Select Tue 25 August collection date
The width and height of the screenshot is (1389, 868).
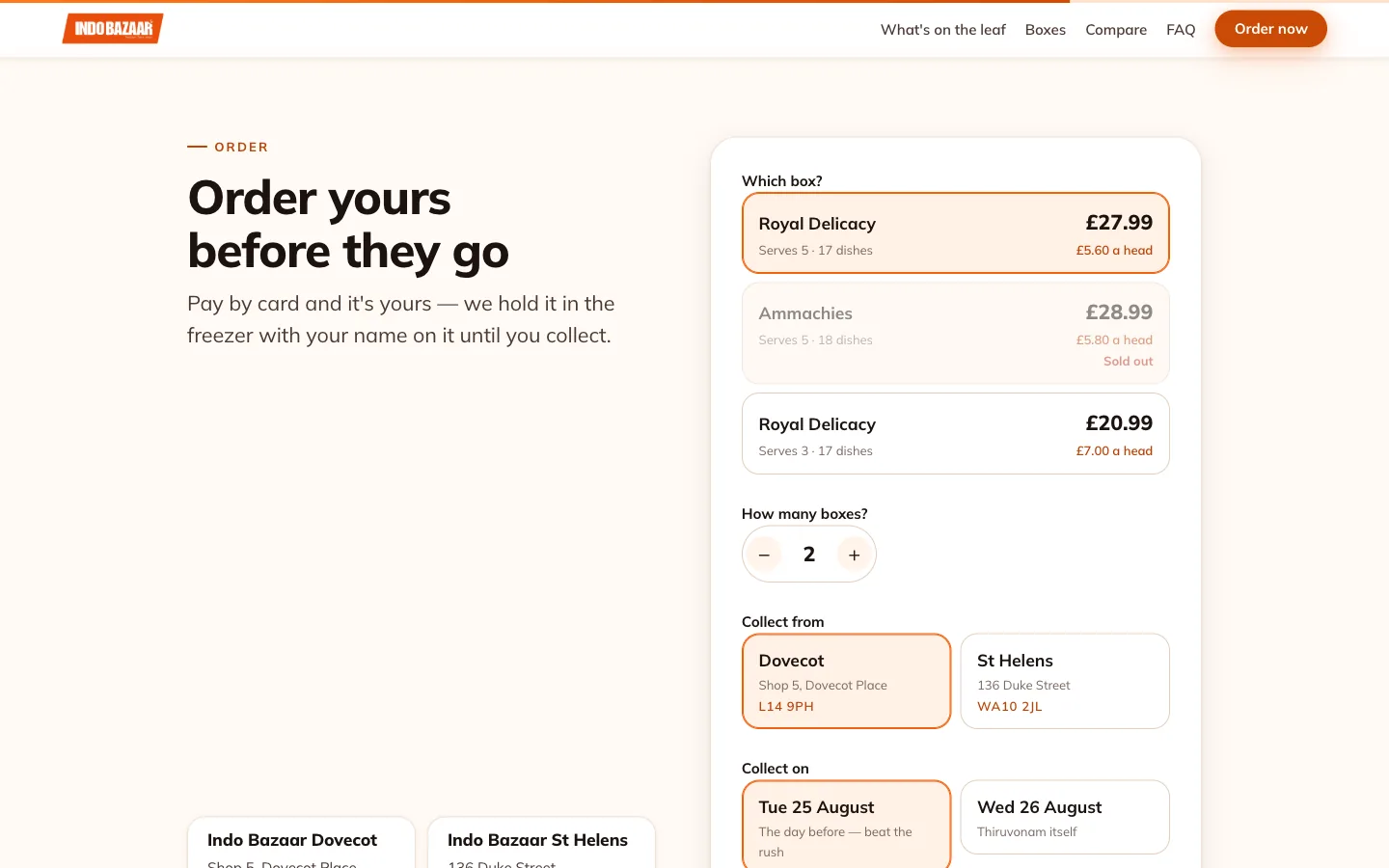coord(846,825)
